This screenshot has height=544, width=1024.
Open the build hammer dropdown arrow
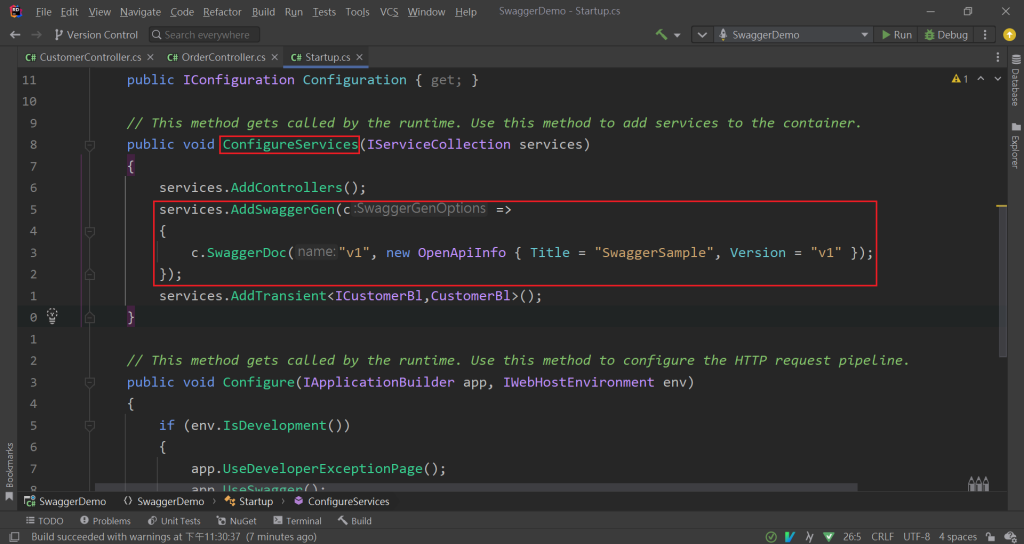pyautogui.click(x=677, y=35)
